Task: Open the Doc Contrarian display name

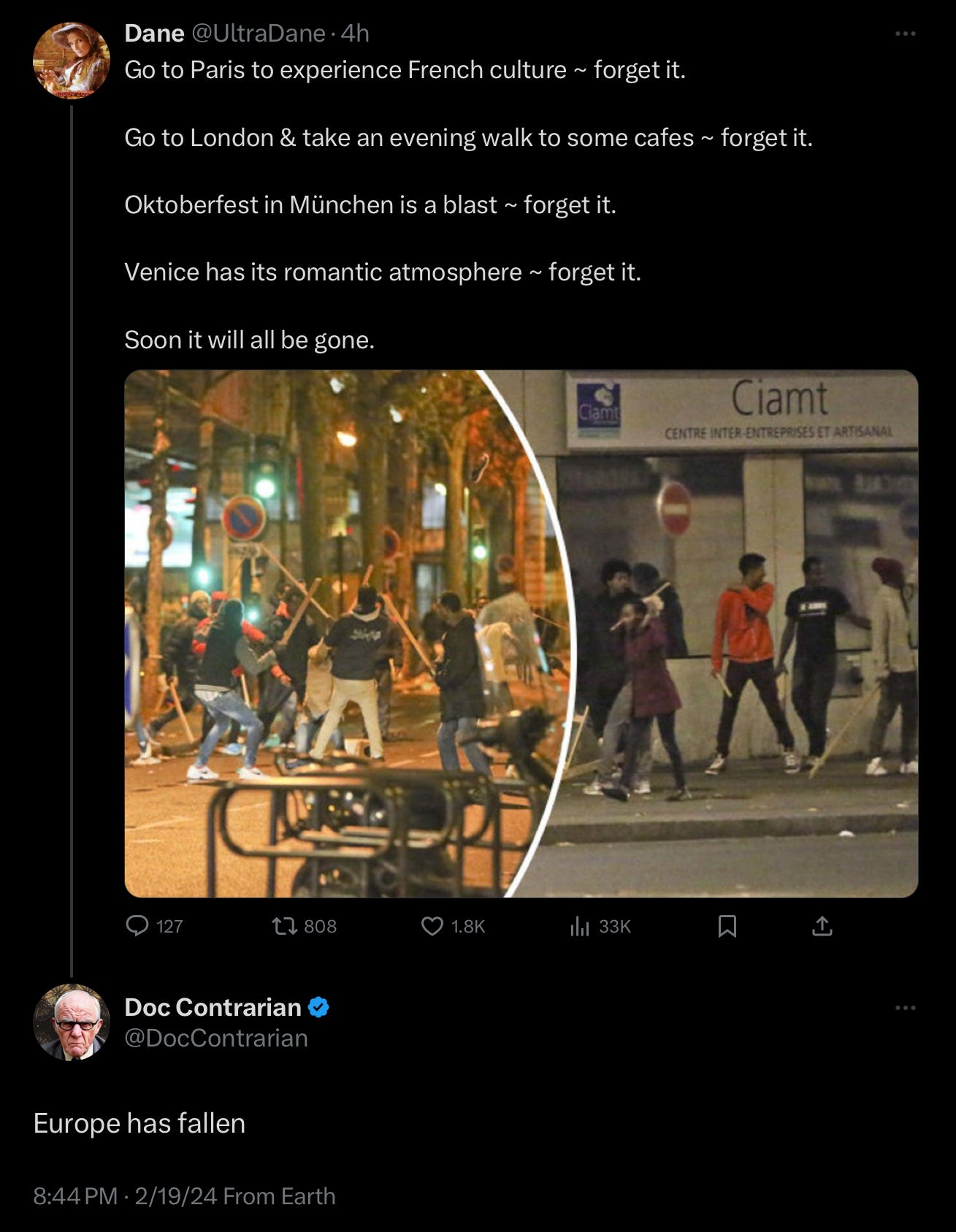Action: (213, 1007)
